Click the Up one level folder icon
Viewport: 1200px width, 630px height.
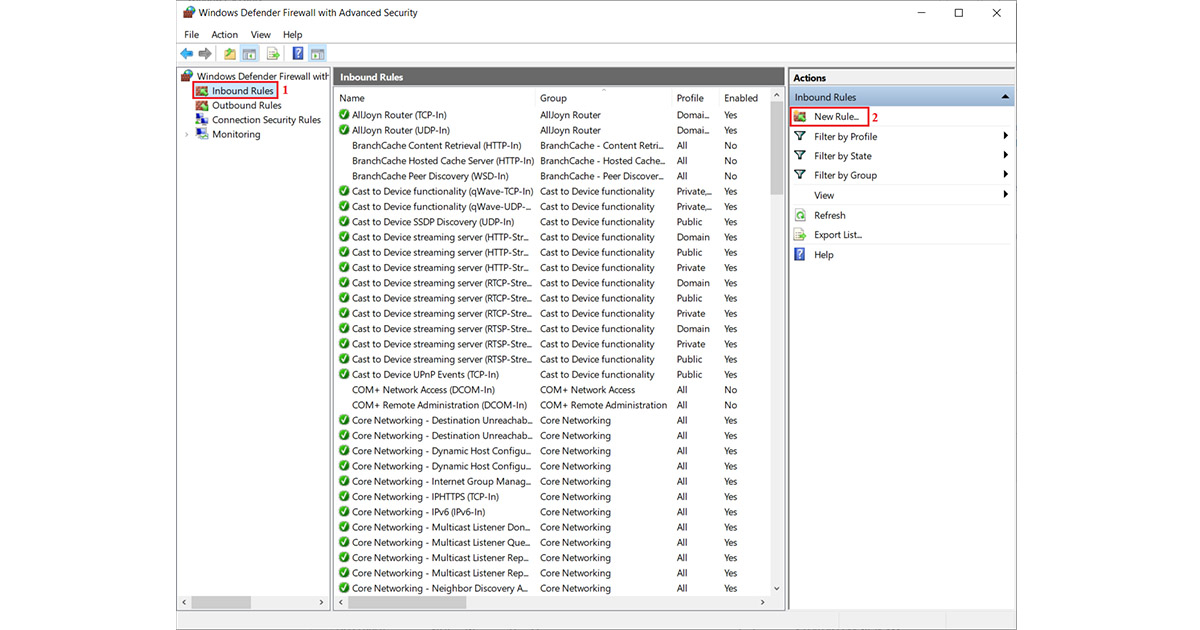tap(230, 54)
